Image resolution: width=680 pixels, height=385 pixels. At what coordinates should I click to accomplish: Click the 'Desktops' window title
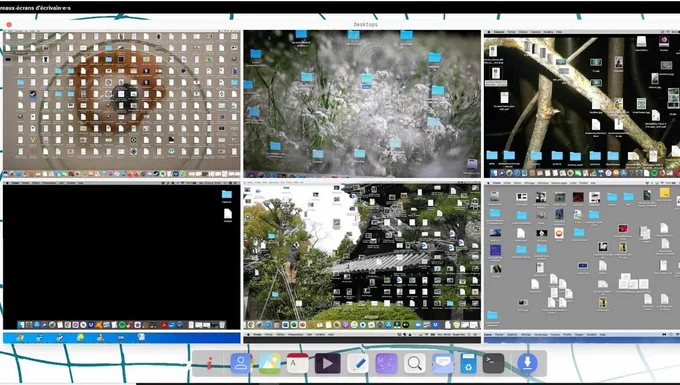point(366,24)
